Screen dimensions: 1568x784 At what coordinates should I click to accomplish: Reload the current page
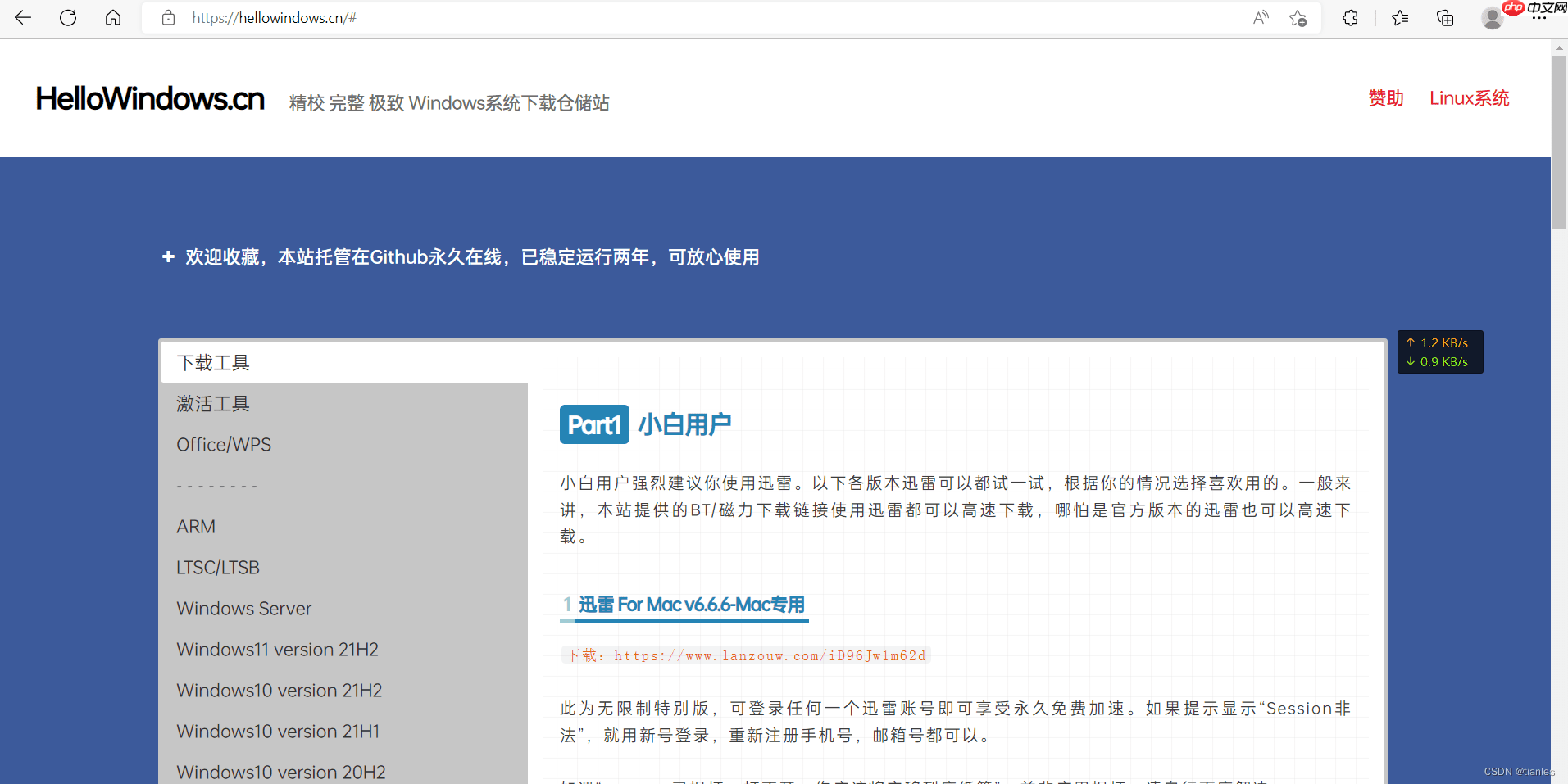[x=68, y=17]
